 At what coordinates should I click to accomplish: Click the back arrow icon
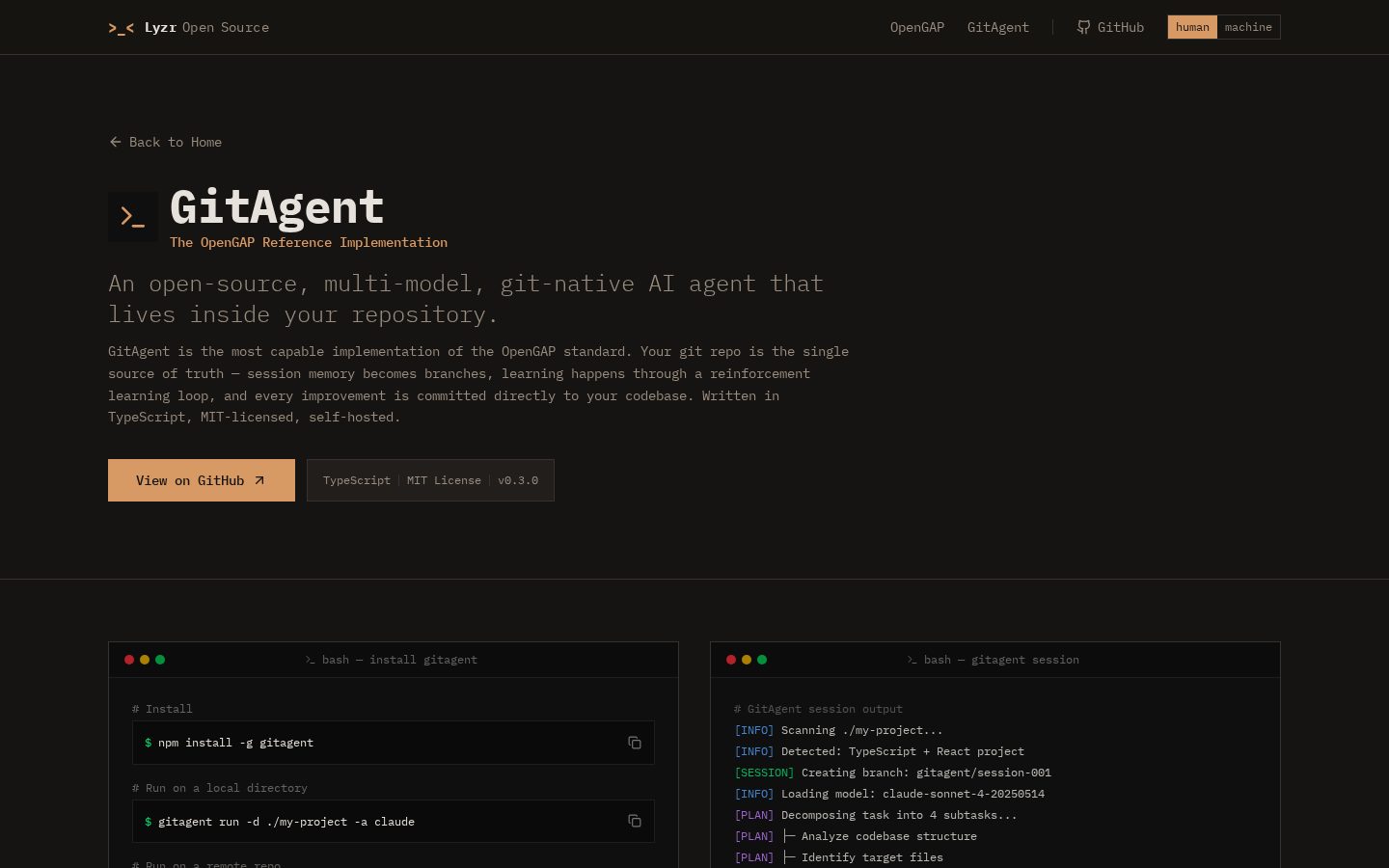[x=116, y=142]
